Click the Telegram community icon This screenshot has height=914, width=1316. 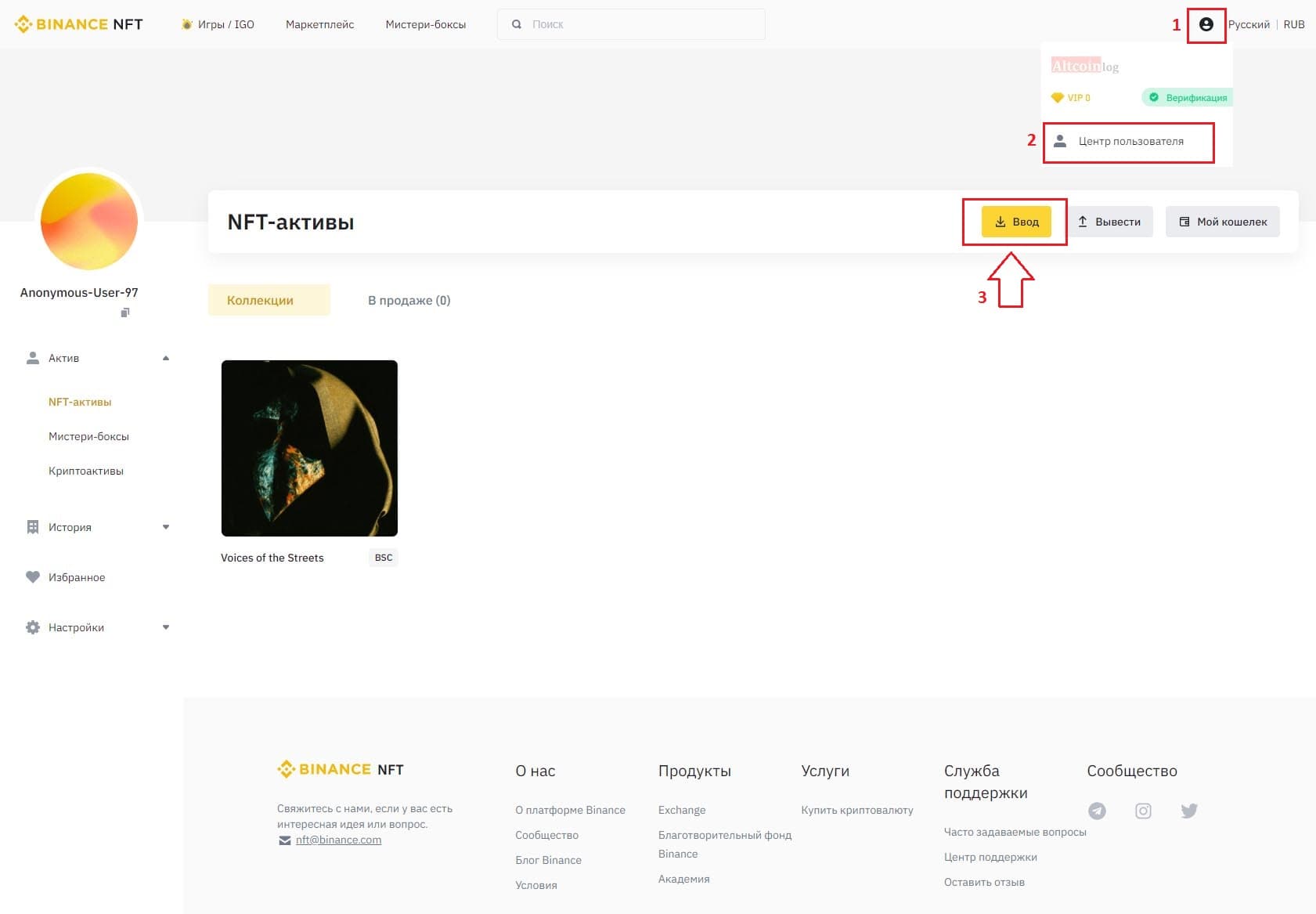tap(1097, 811)
